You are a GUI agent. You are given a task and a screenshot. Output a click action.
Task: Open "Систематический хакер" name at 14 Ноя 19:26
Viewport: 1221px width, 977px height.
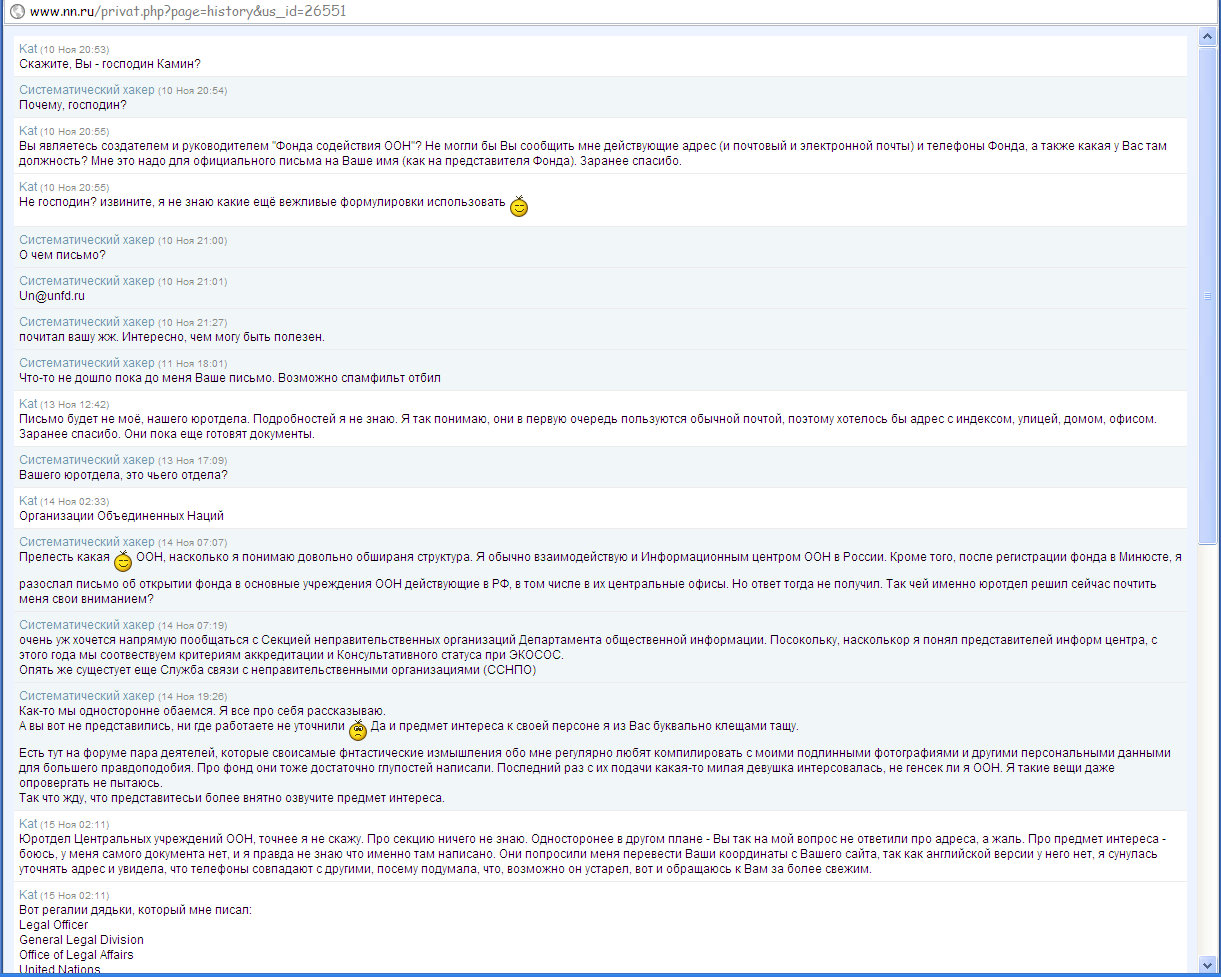[87, 696]
